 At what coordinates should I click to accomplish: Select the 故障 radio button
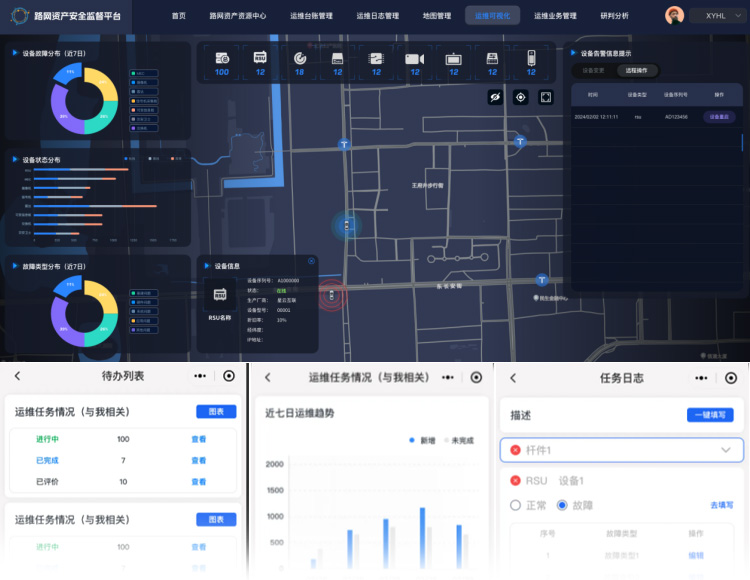pos(562,505)
